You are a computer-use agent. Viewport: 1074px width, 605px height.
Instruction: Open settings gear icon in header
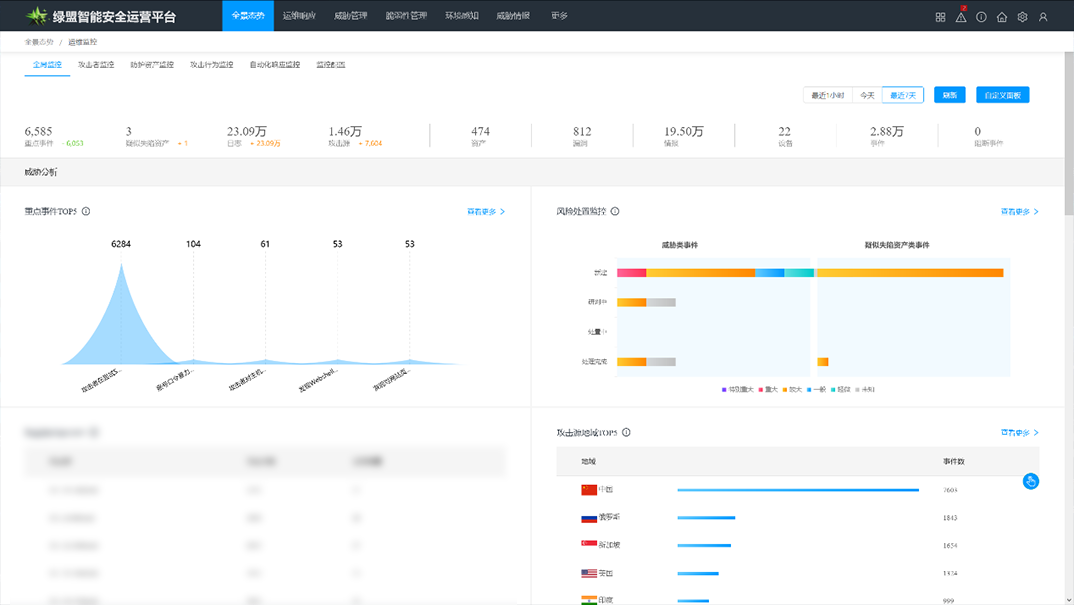pyautogui.click(x=1022, y=17)
